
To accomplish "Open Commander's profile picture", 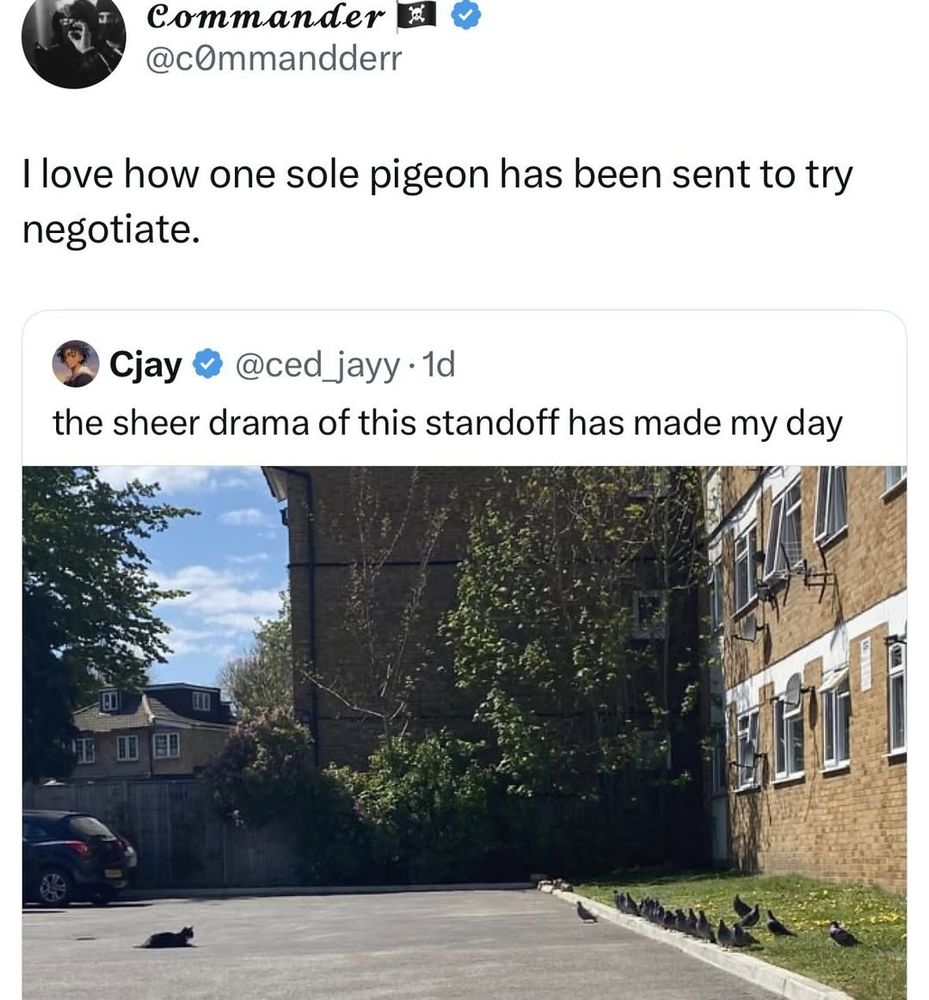I will [73, 40].
